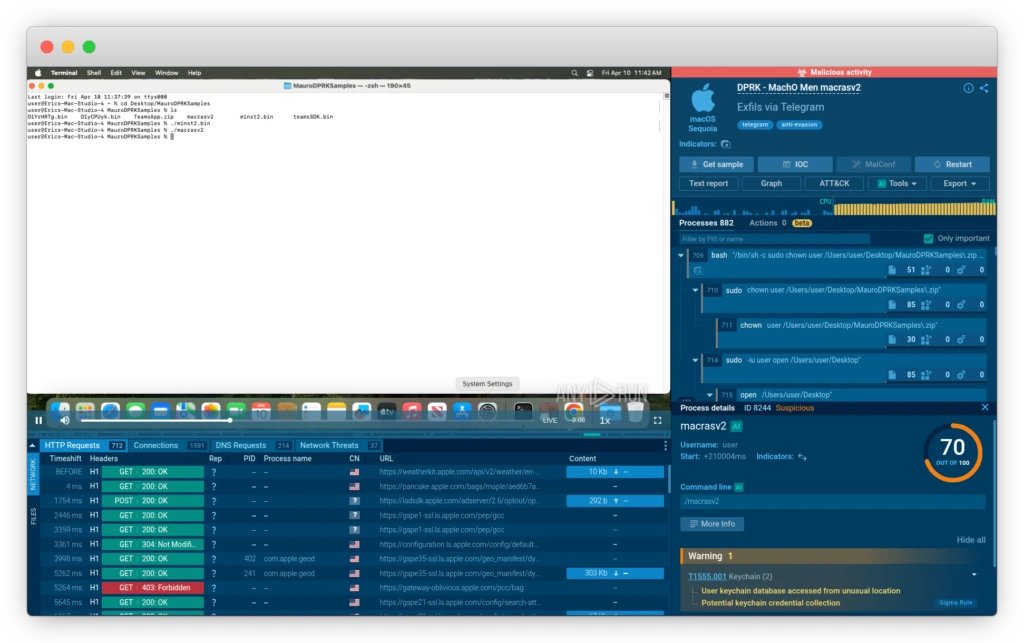1024x643 pixels.
Task: Change the 1x playback speed
Action: coord(605,420)
